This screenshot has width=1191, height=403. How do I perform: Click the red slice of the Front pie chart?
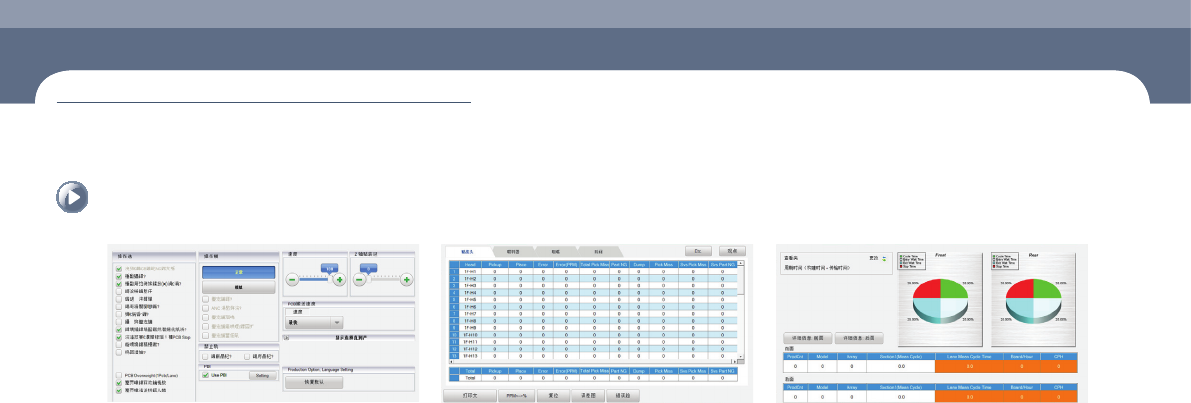(x=928, y=288)
